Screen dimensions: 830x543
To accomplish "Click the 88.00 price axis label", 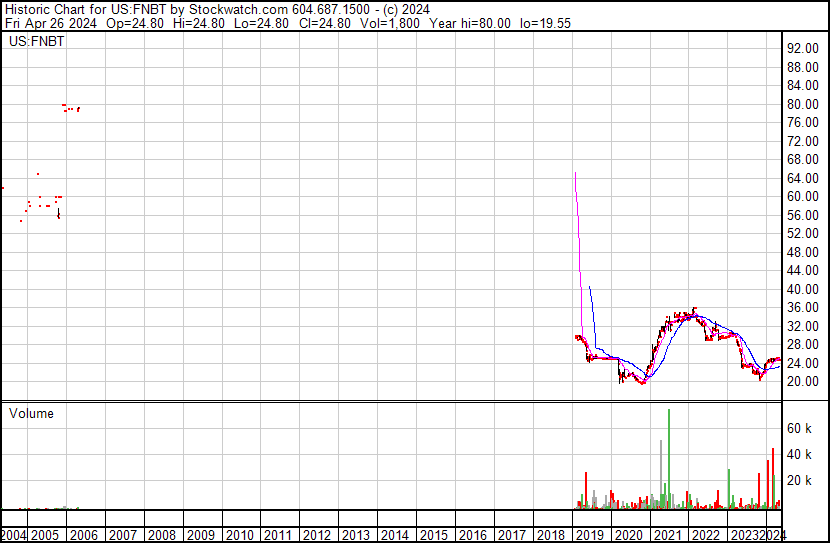I will [803, 67].
